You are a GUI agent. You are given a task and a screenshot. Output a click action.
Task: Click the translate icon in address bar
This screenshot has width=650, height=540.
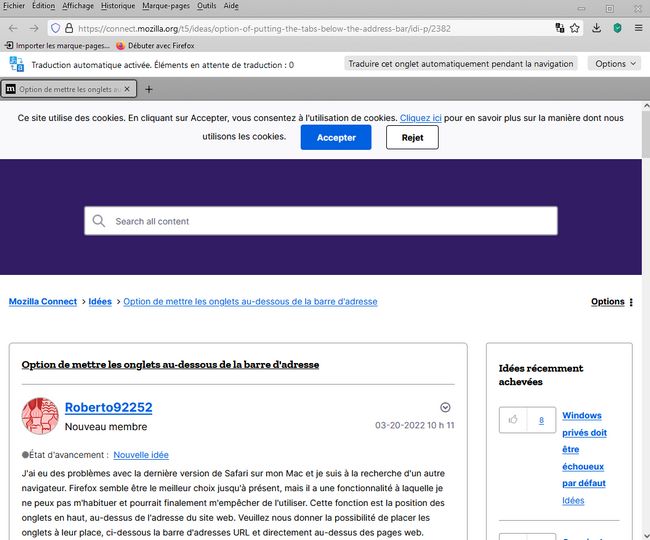pyautogui.click(x=560, y=28)
